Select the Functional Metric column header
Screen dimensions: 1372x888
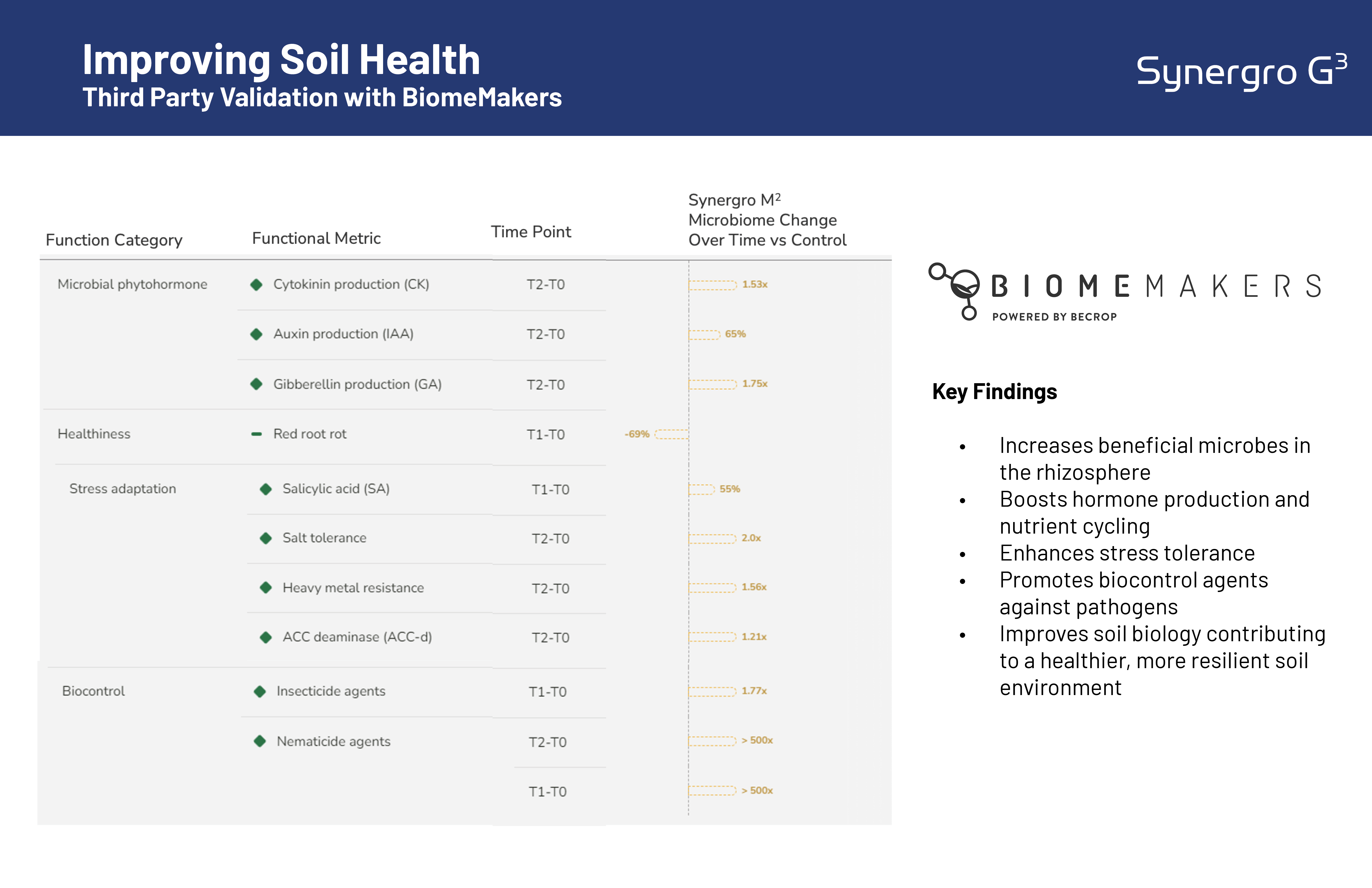coord(316,238)
